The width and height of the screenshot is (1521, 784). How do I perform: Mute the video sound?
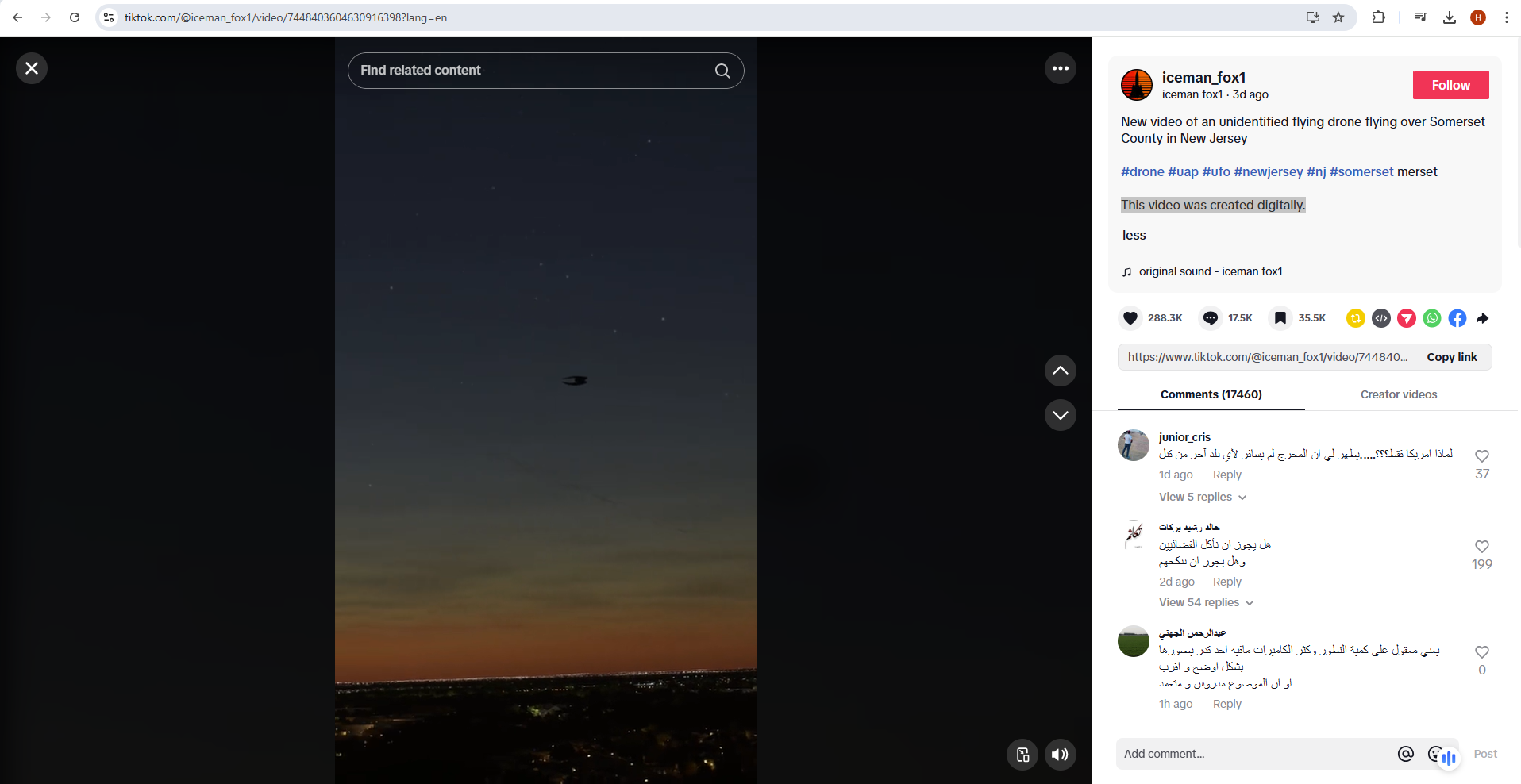[1060, 755]
